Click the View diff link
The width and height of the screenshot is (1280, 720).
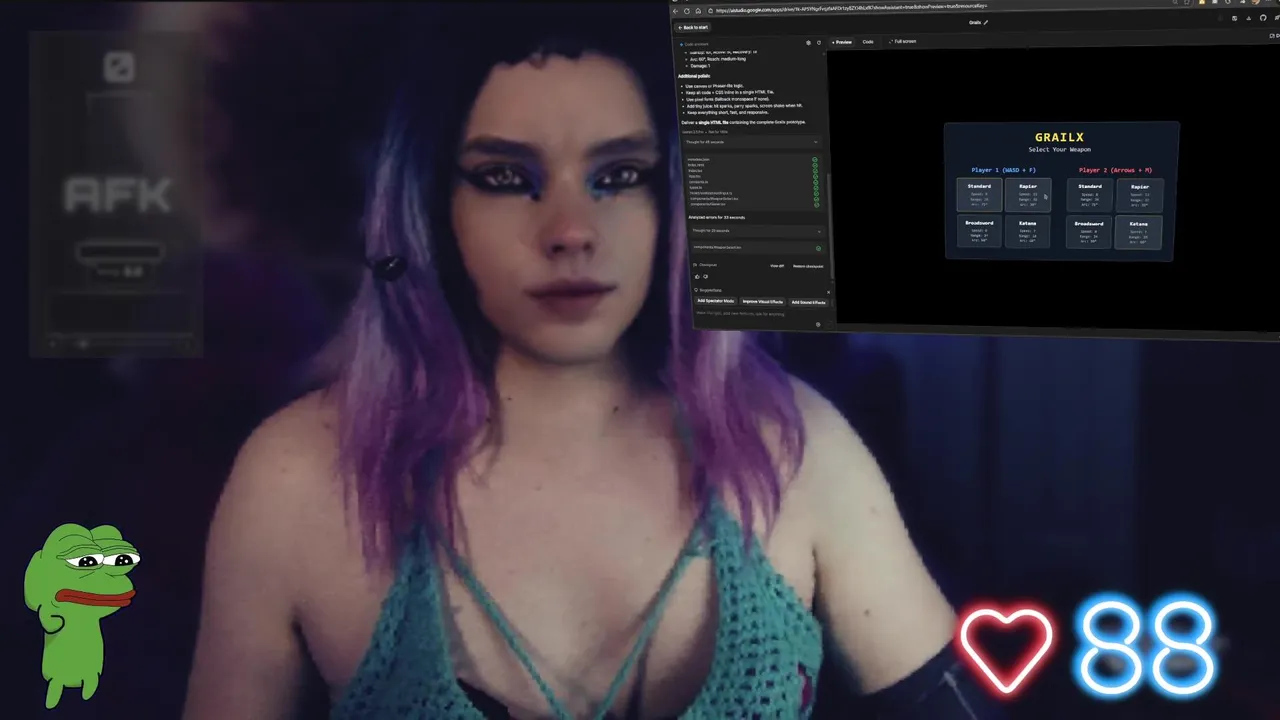coord(777,266)
